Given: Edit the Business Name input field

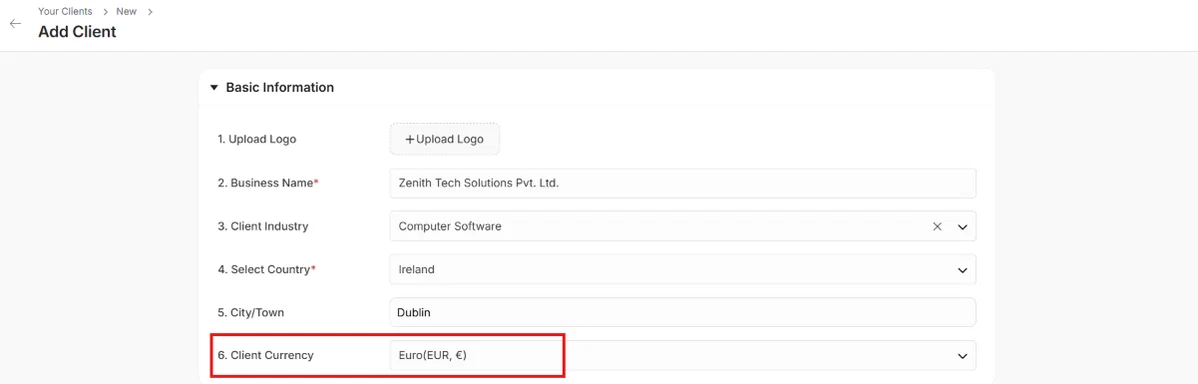Looking at the screenshot, I should [x=683, y=183].
